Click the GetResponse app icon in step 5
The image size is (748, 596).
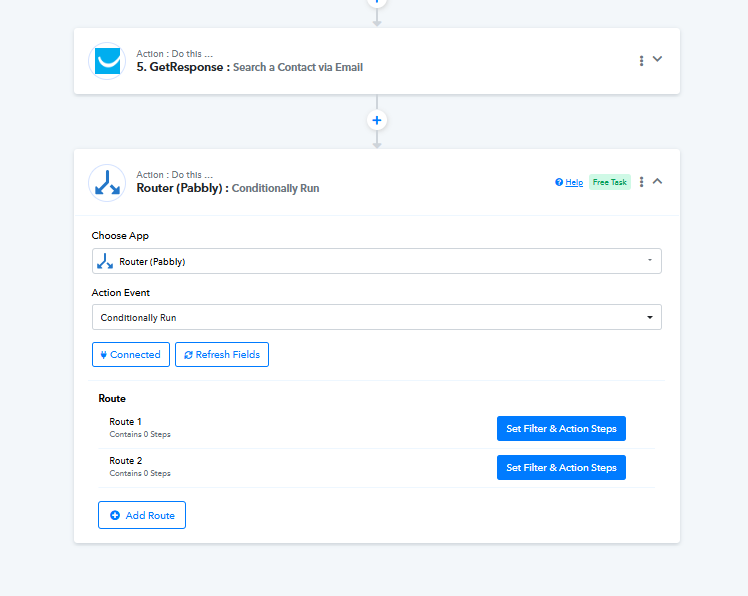[107, 60]
